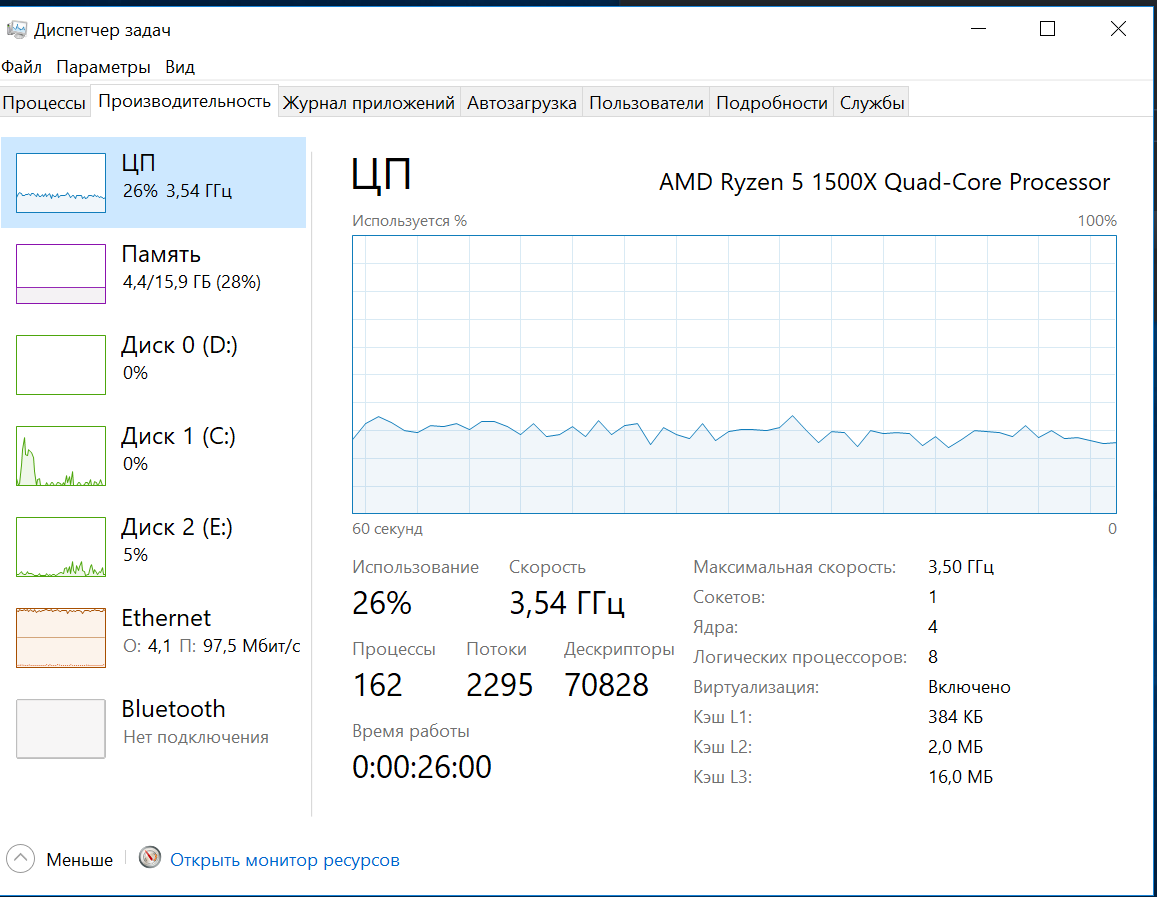Switch to the App history tab

[x=368, y=102]
